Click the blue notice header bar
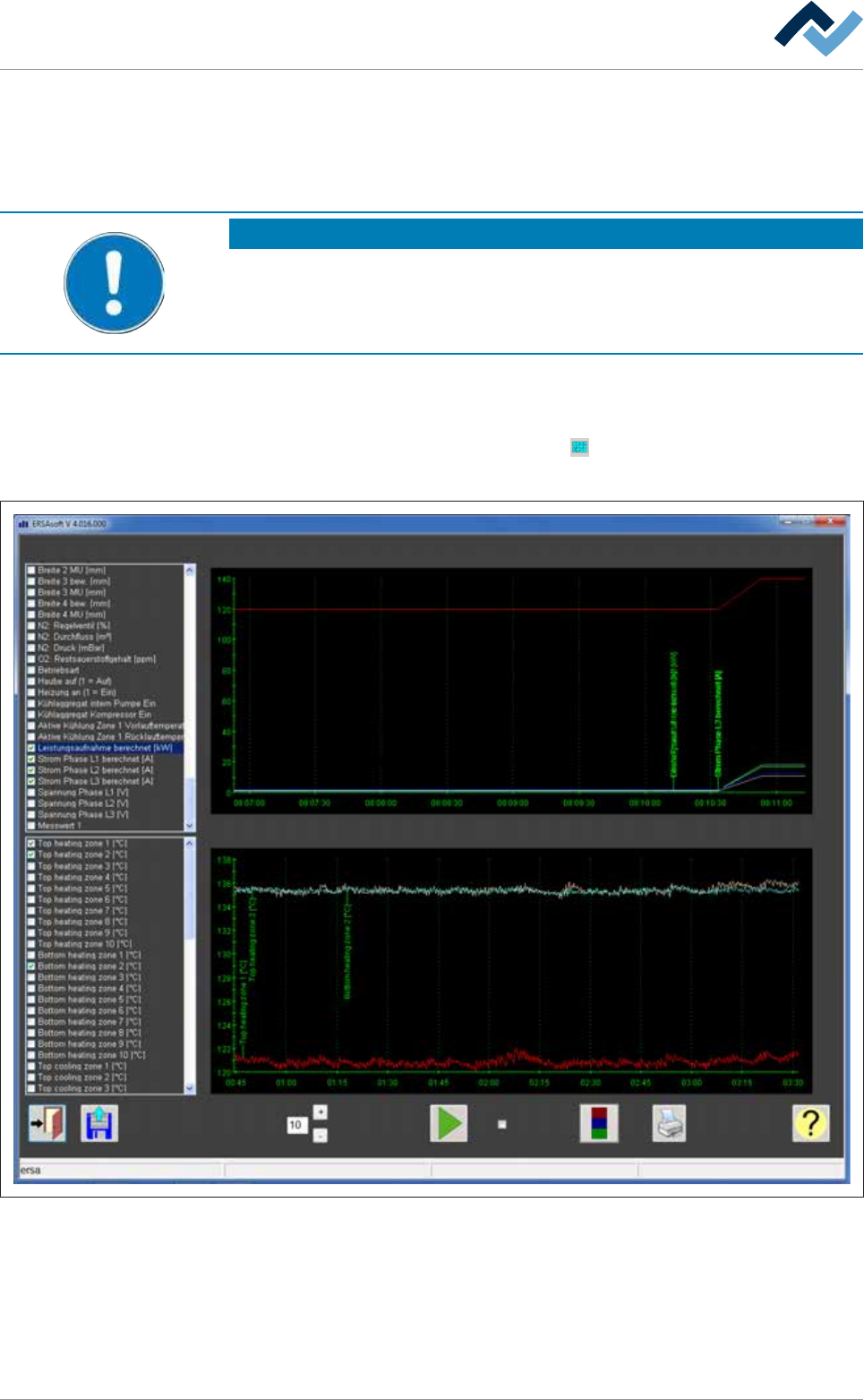 [546, 234]
